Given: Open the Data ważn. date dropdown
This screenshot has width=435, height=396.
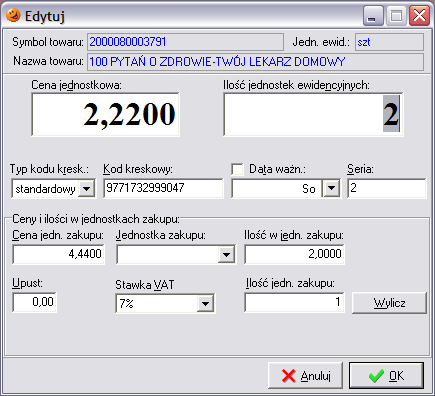Looking at the screenshot, I should pos(331,188).
